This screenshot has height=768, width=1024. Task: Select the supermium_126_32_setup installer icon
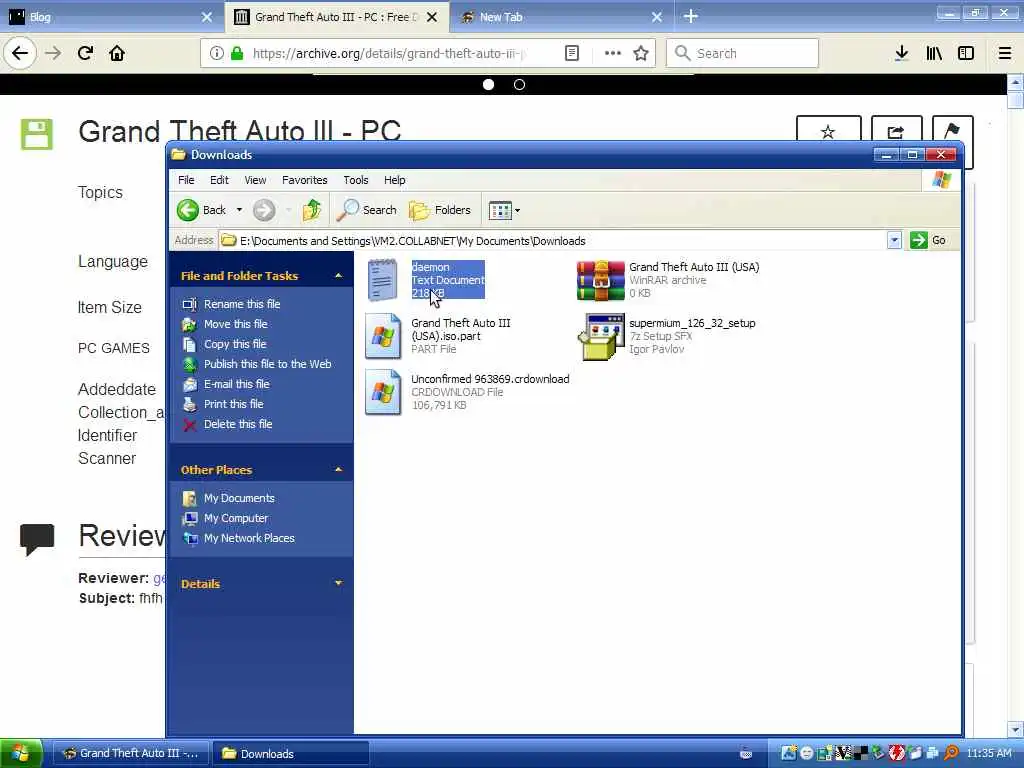[601, 336]
